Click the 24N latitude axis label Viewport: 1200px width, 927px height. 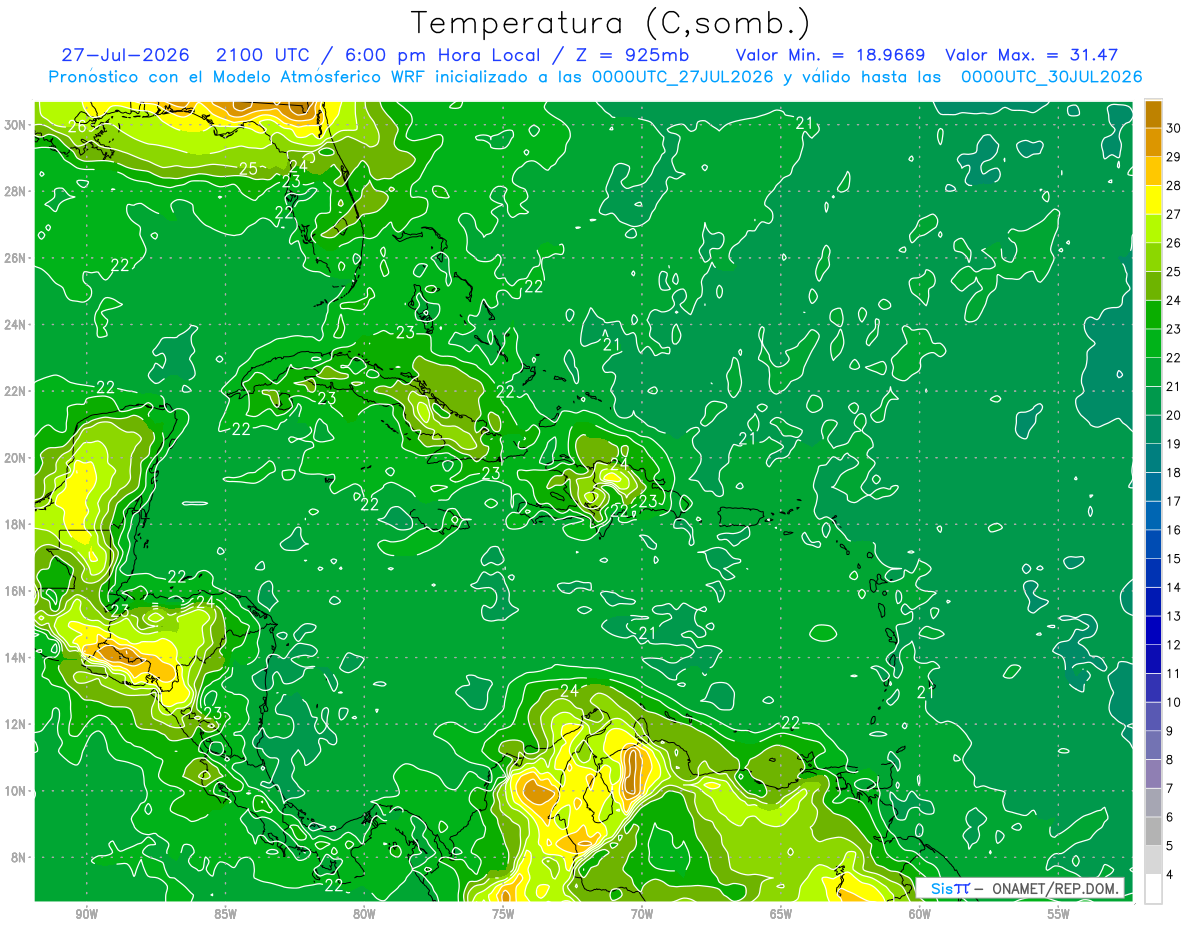click(x=17, y=325)
